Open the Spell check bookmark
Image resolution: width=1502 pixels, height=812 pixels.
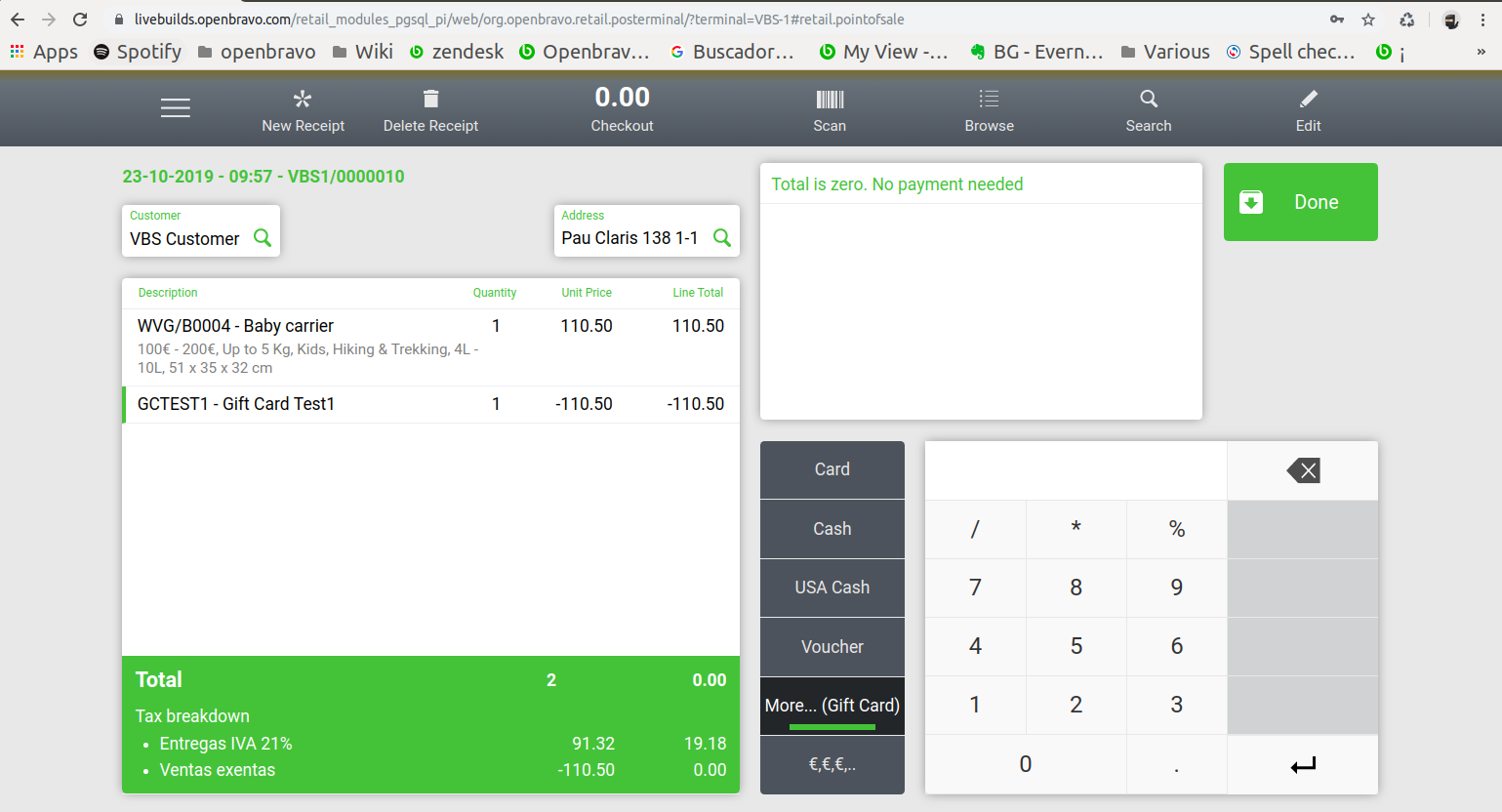tap(1291, 52)
